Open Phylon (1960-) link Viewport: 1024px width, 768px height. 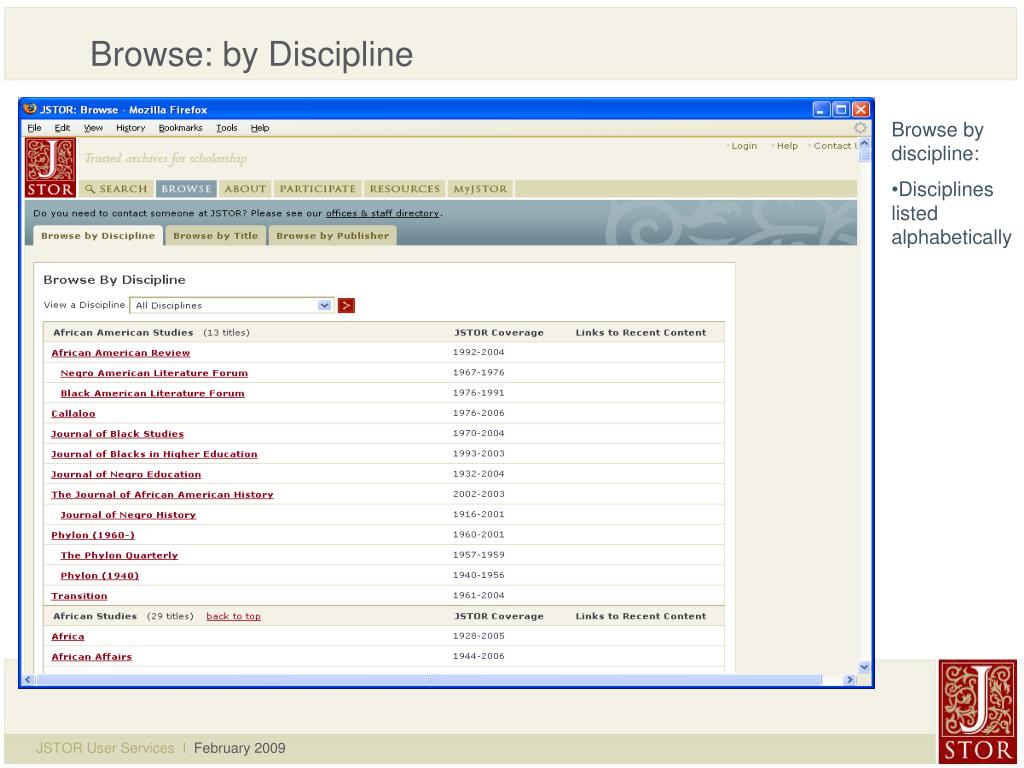tap(93, 535)
